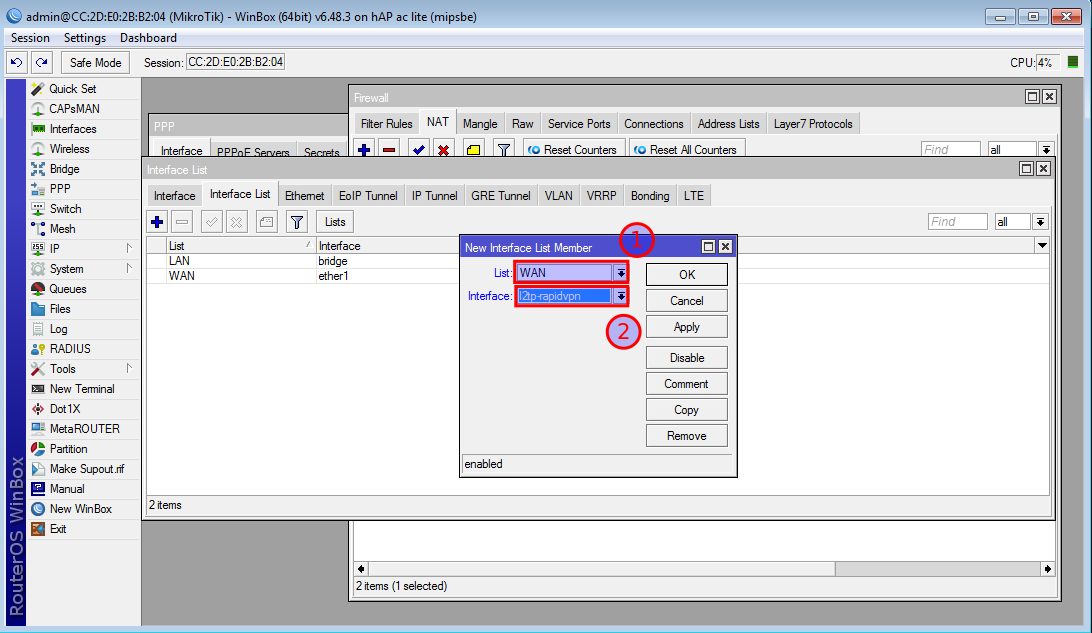Click the redo arrow in WinBox toolbar
The width and height of the screenshot is (1092, 633).
point(42,63)
